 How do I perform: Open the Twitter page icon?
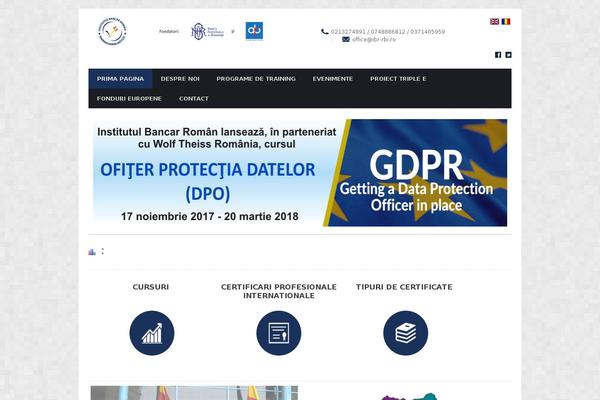click(508, 55)
